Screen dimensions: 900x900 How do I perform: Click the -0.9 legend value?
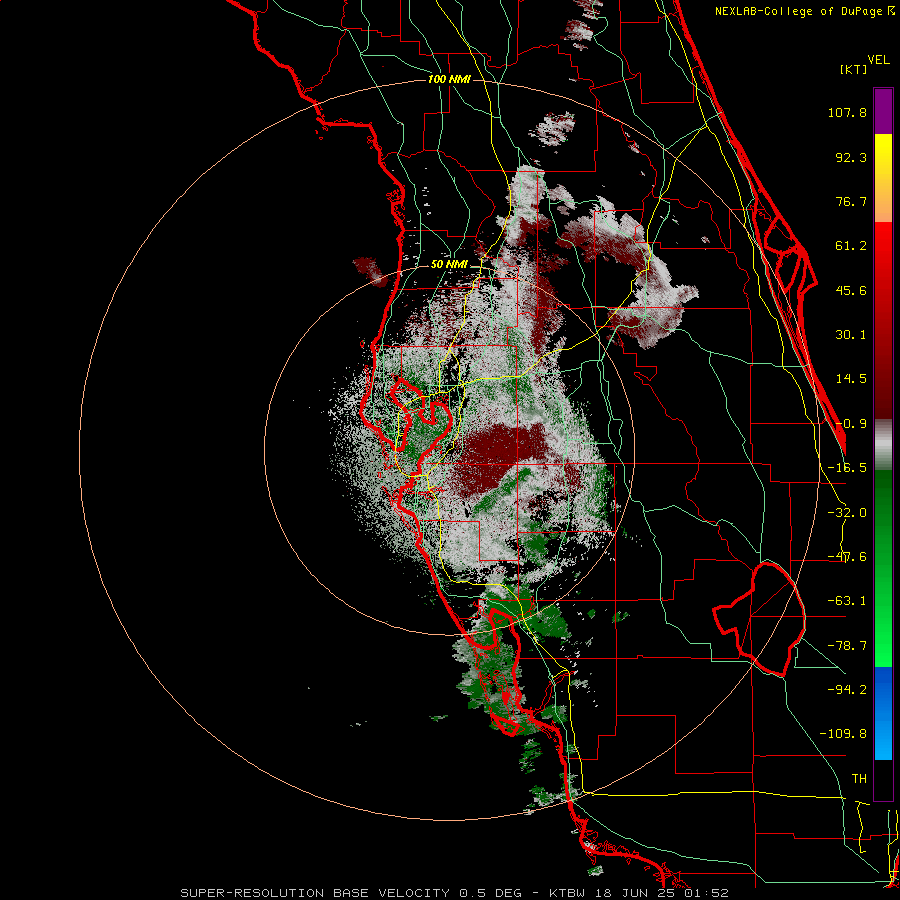851,424
